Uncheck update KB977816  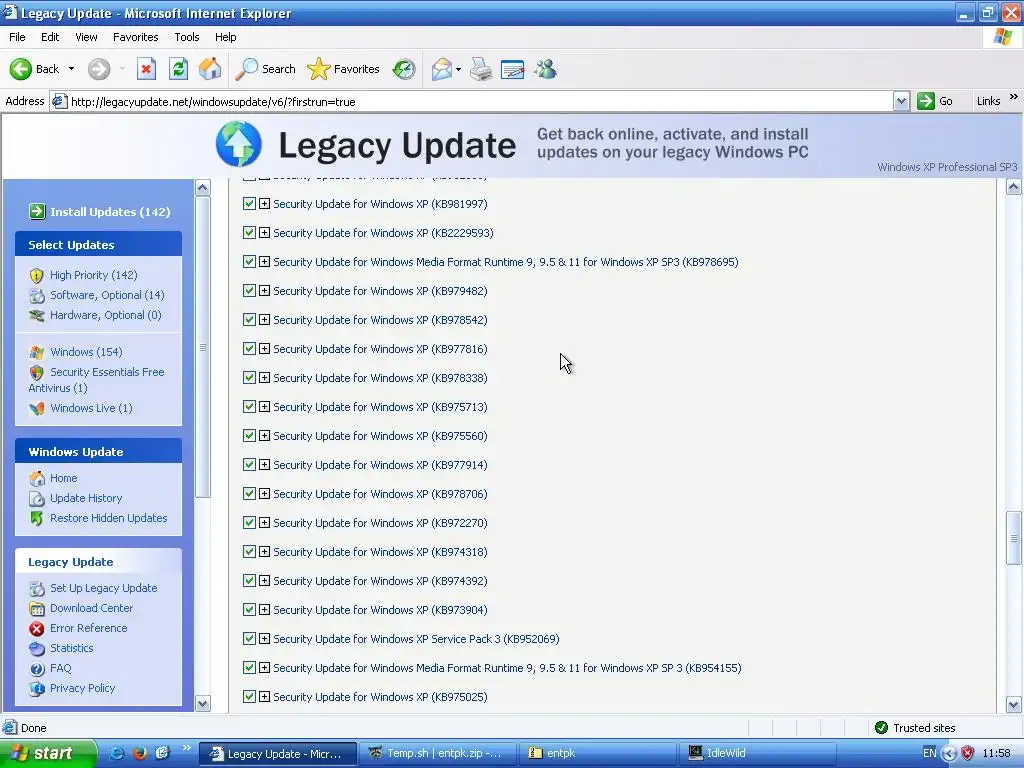click(249, 349)
